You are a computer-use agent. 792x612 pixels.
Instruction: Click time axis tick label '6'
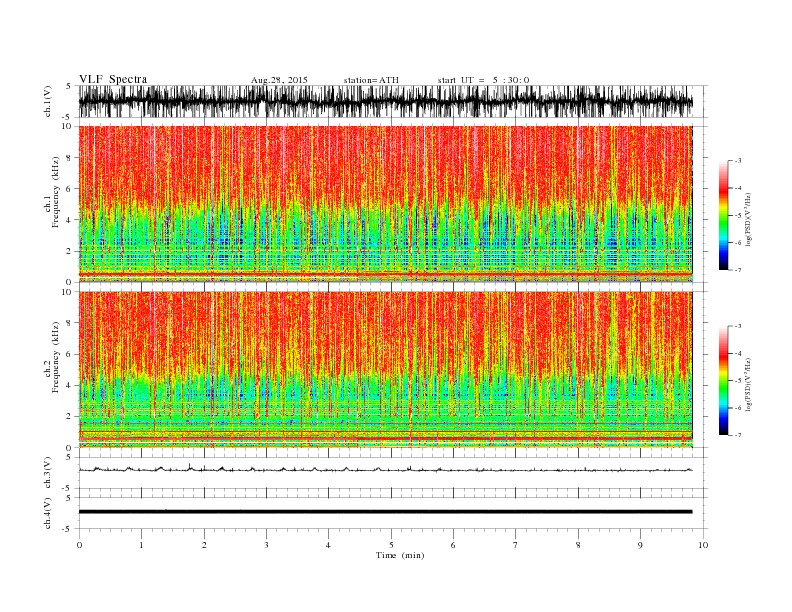(x=453, y=545)
